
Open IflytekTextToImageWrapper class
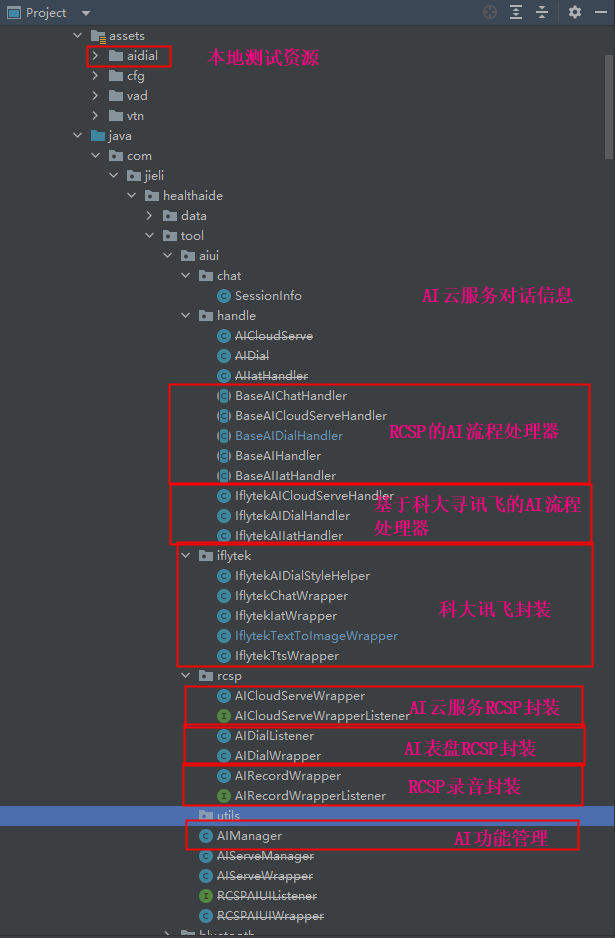tap(316, 636)
